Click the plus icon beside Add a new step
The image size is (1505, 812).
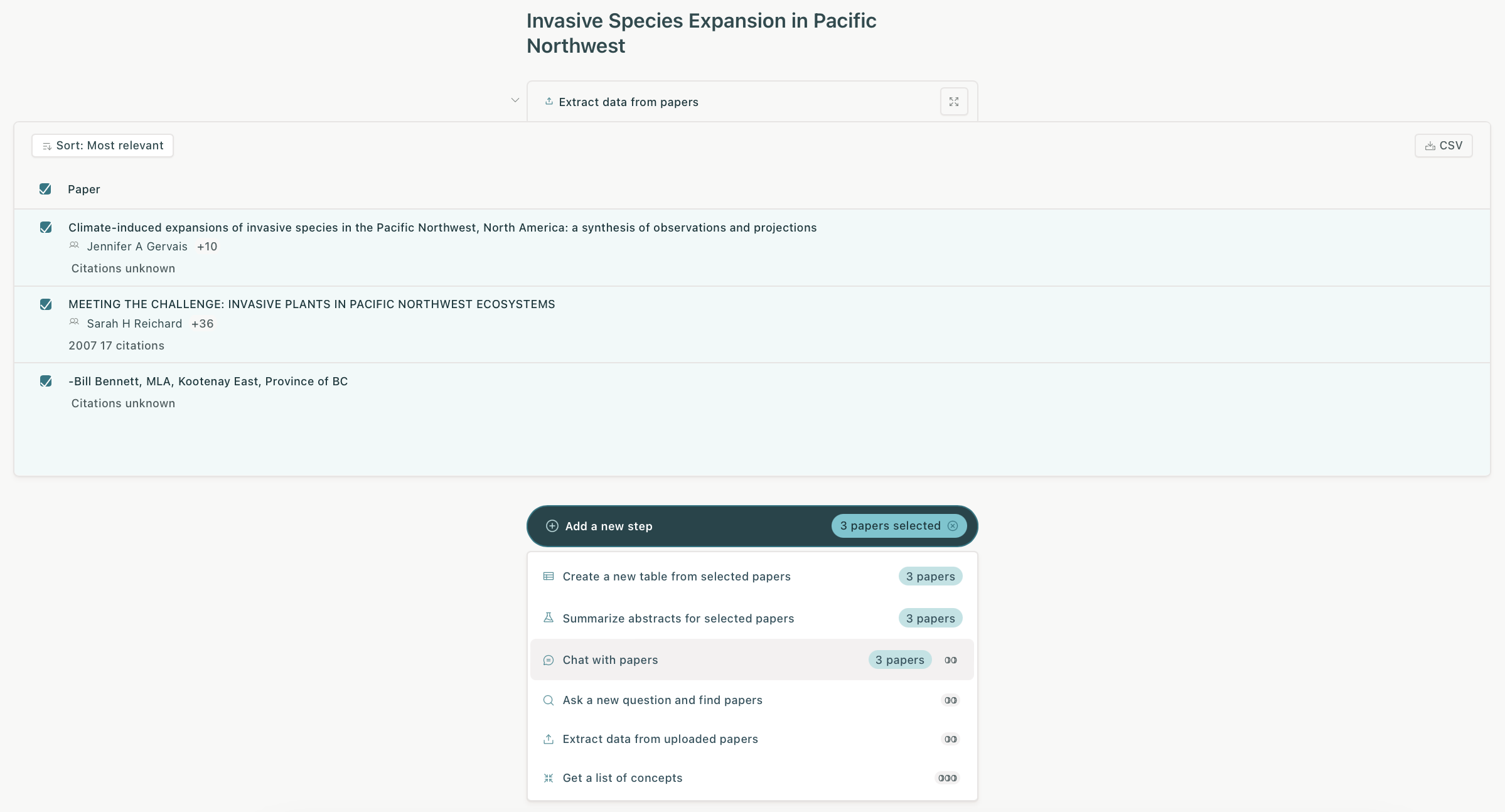pos(552,526)
